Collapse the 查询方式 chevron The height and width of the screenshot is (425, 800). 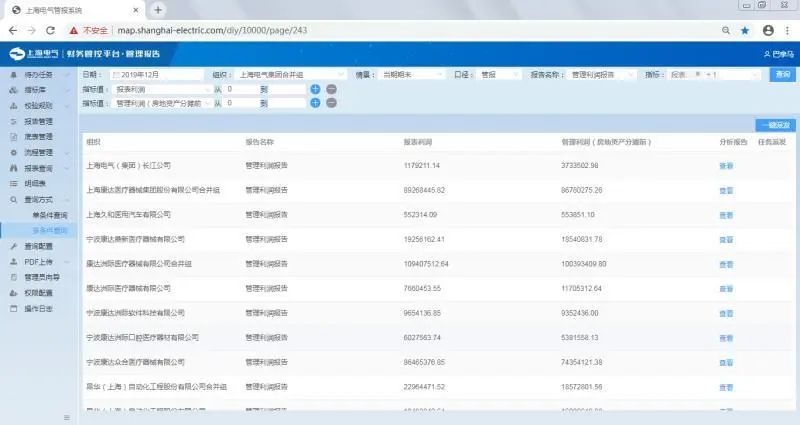pyautogui.click(x=67, y=199)
